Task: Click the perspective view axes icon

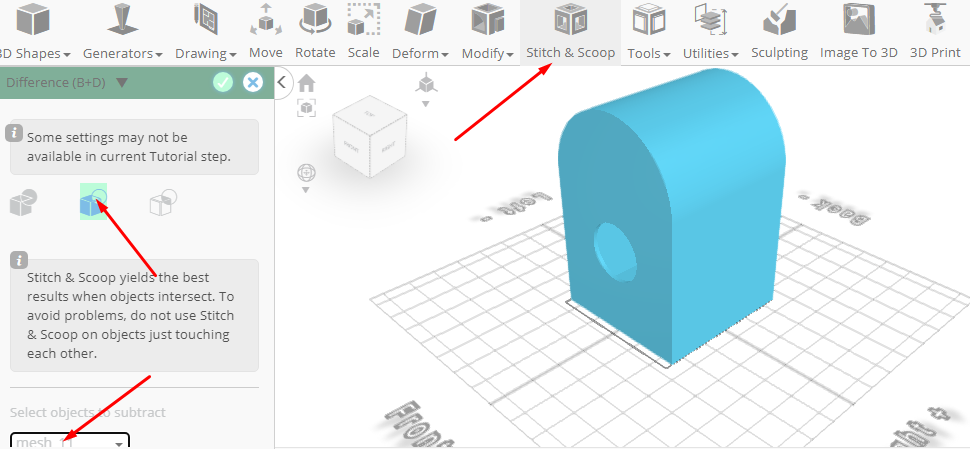Action: pyautogui.click(x=425, y=82)
